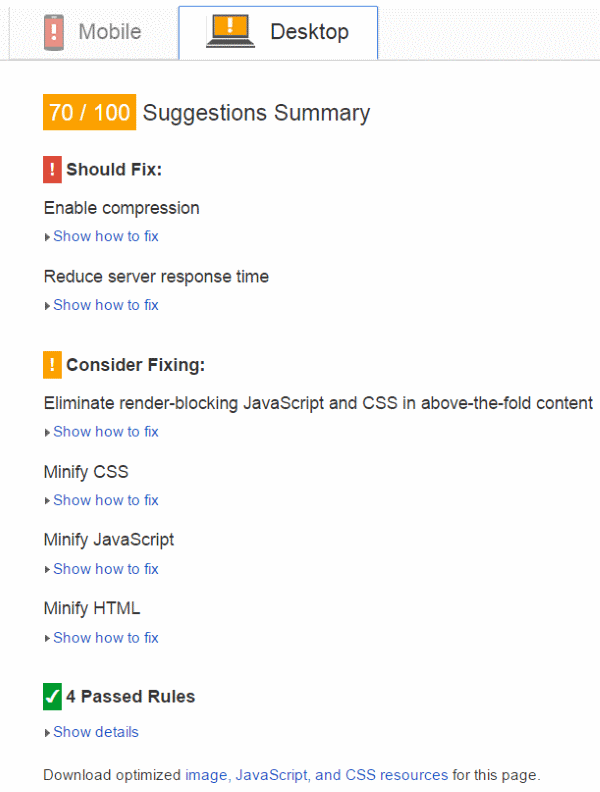The width and height of the screenshot is (600, 792).
Task: Click the 4 Passed Rules heading
Action: 130,697
